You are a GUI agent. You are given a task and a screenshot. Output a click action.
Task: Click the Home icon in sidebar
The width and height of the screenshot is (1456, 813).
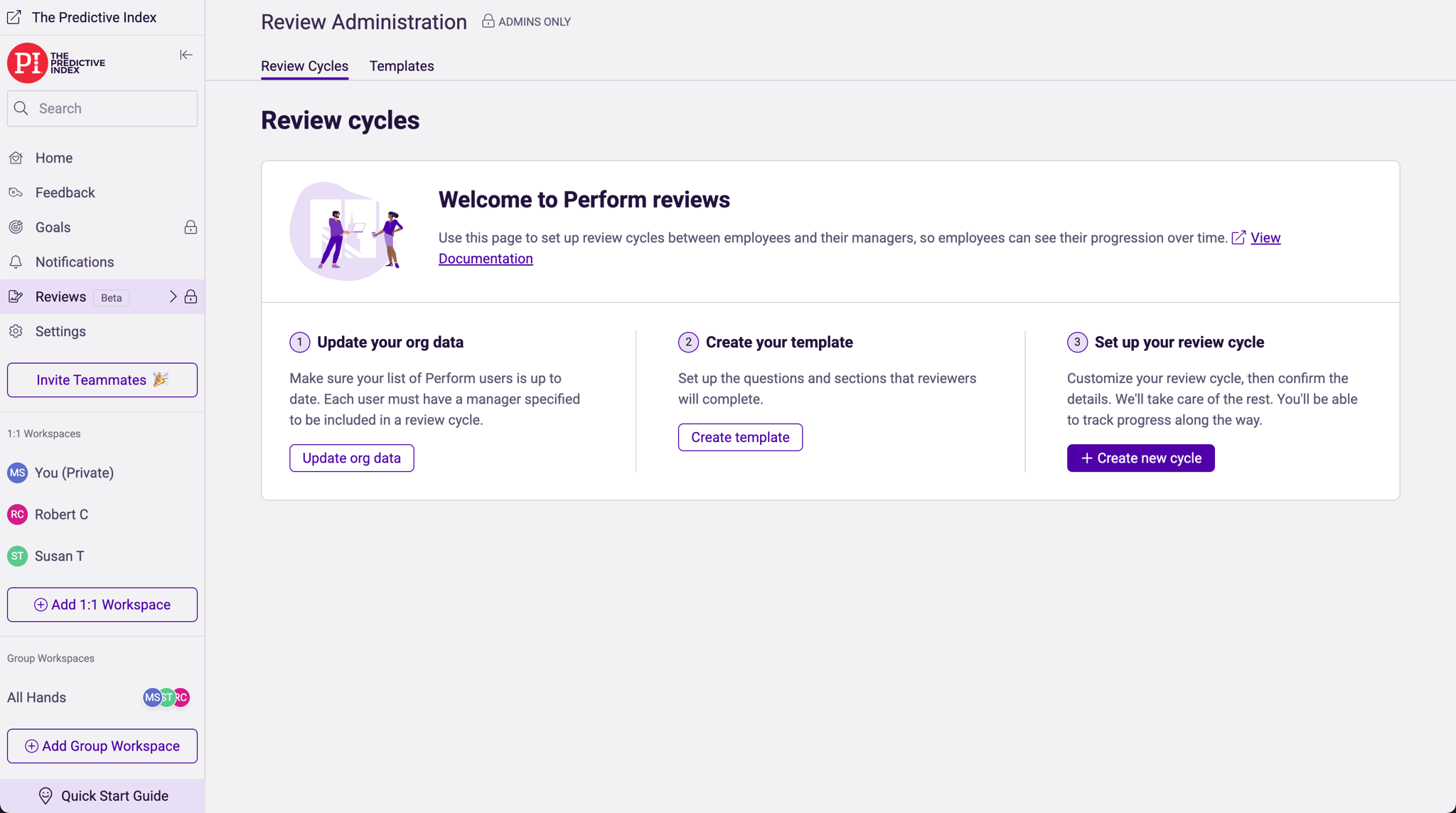16,158
